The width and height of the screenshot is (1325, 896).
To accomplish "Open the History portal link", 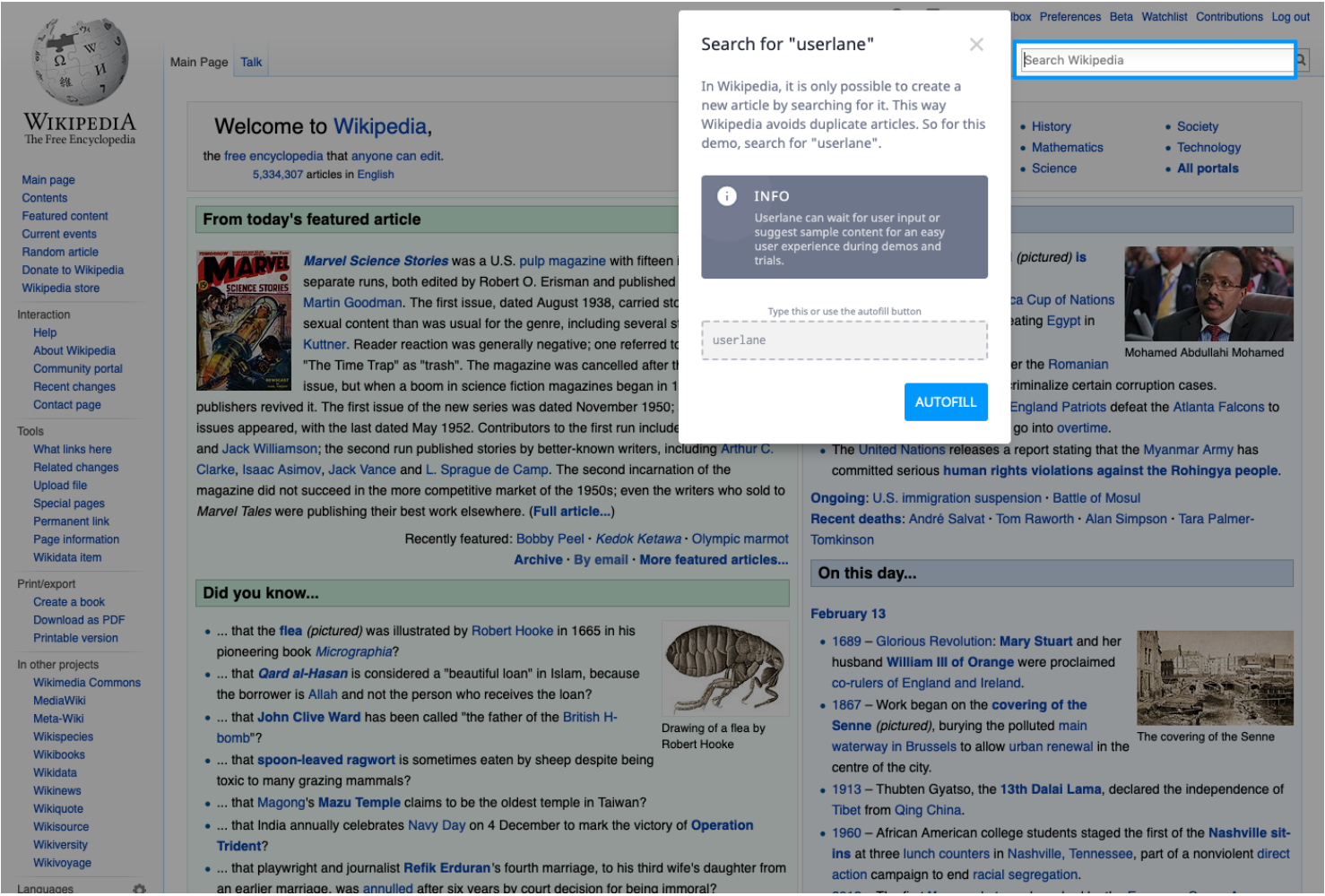I will click(1051, 126).
